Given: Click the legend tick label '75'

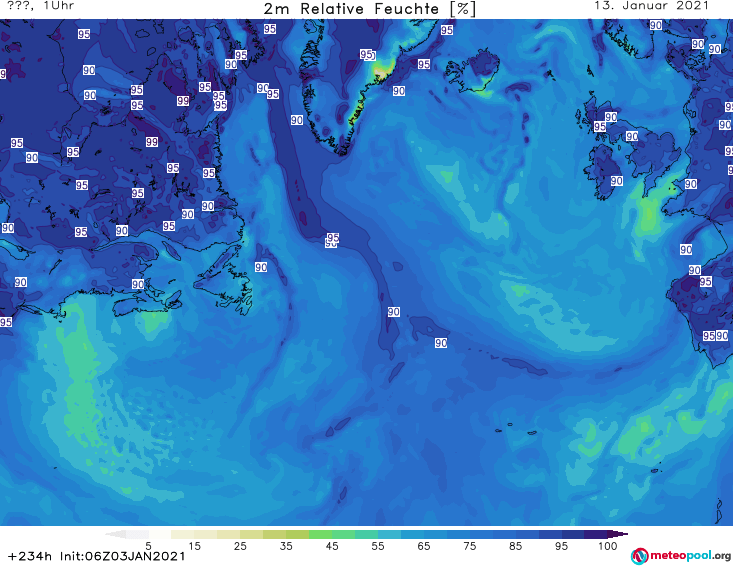Looking at the screenshot, I should (x=469, y=546).
